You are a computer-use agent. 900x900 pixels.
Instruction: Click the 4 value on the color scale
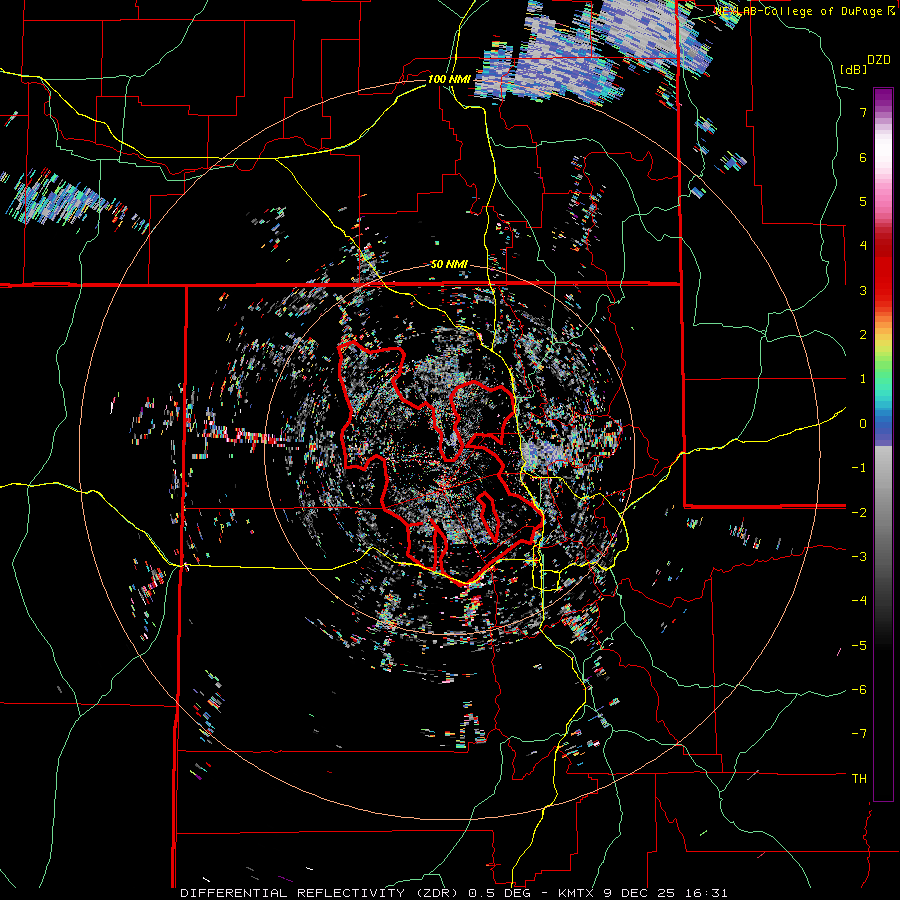pos(863,246)
